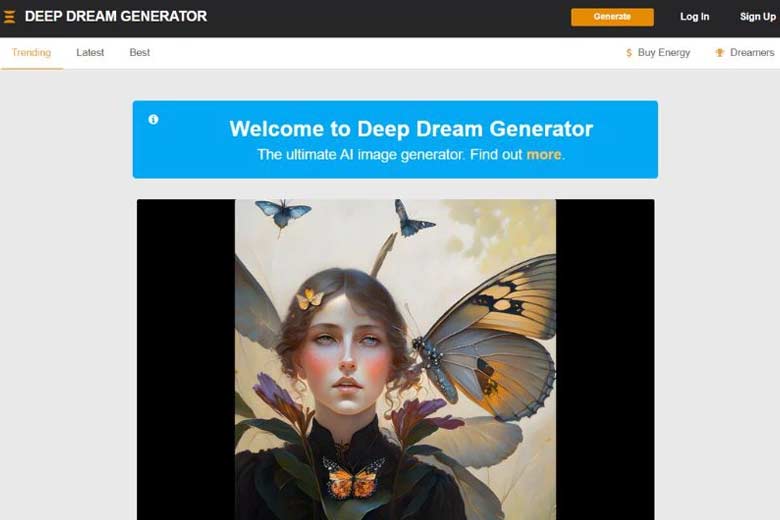
Task: Click the orange hamburger menu icon
Action: [x=9, y=17]
